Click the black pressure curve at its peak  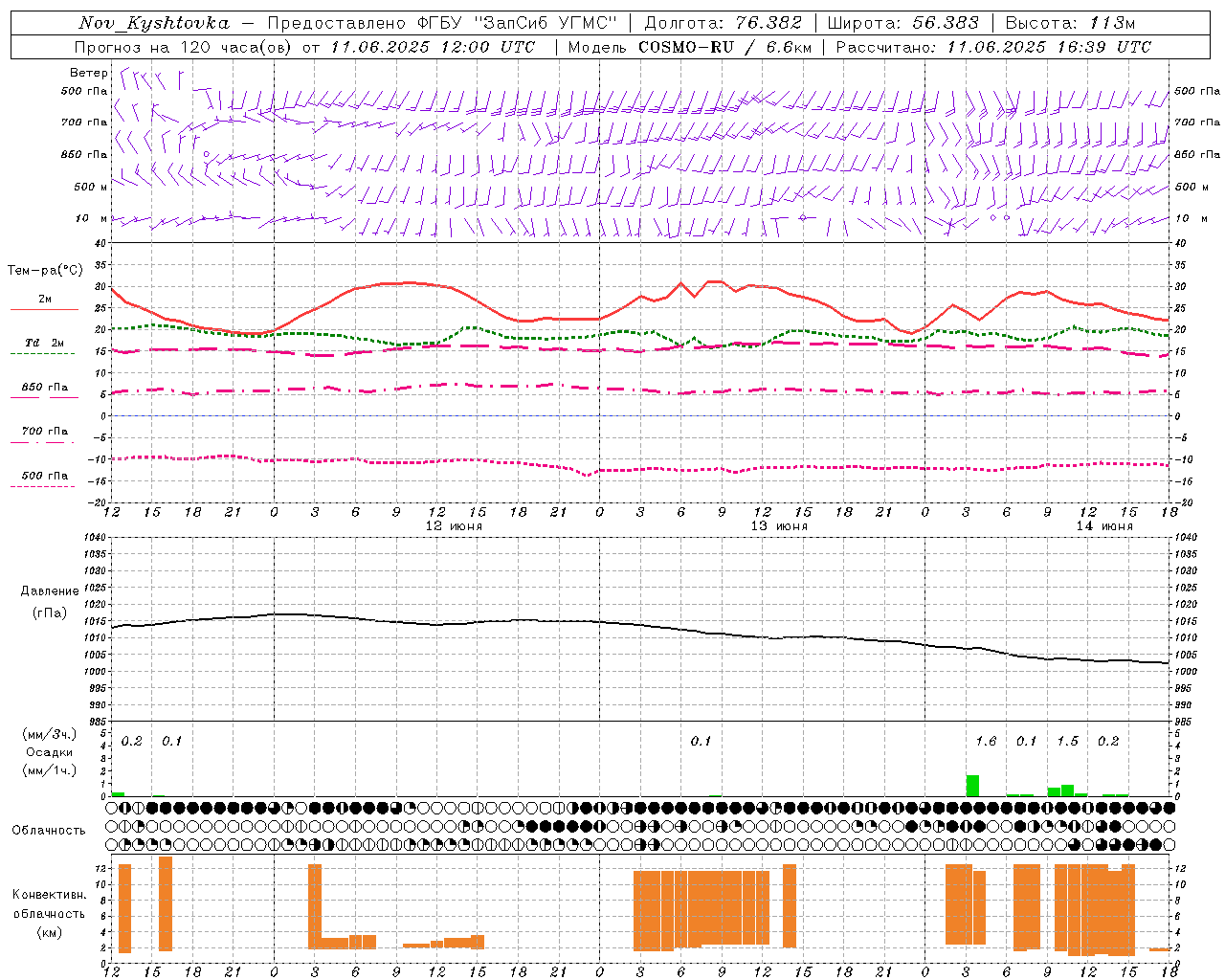(x=287, y=613)
